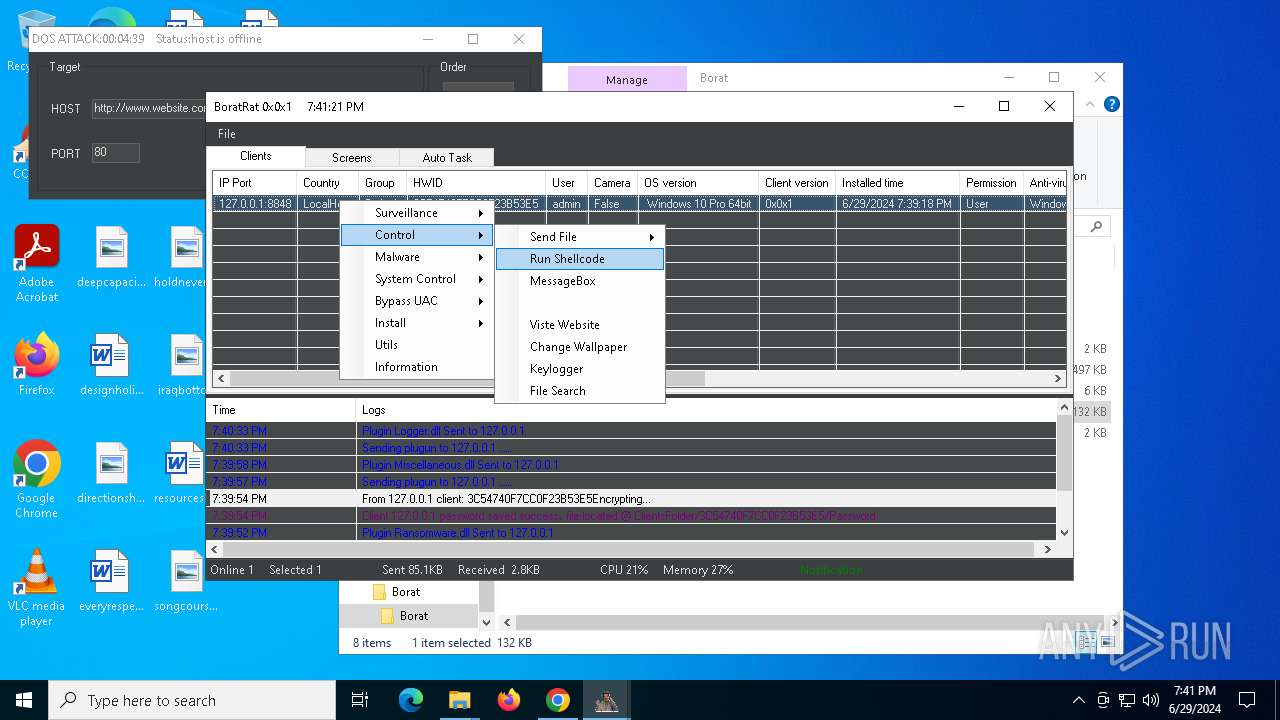
Task: Show hidden tray icons chevron
Action: pos(1078,700)
